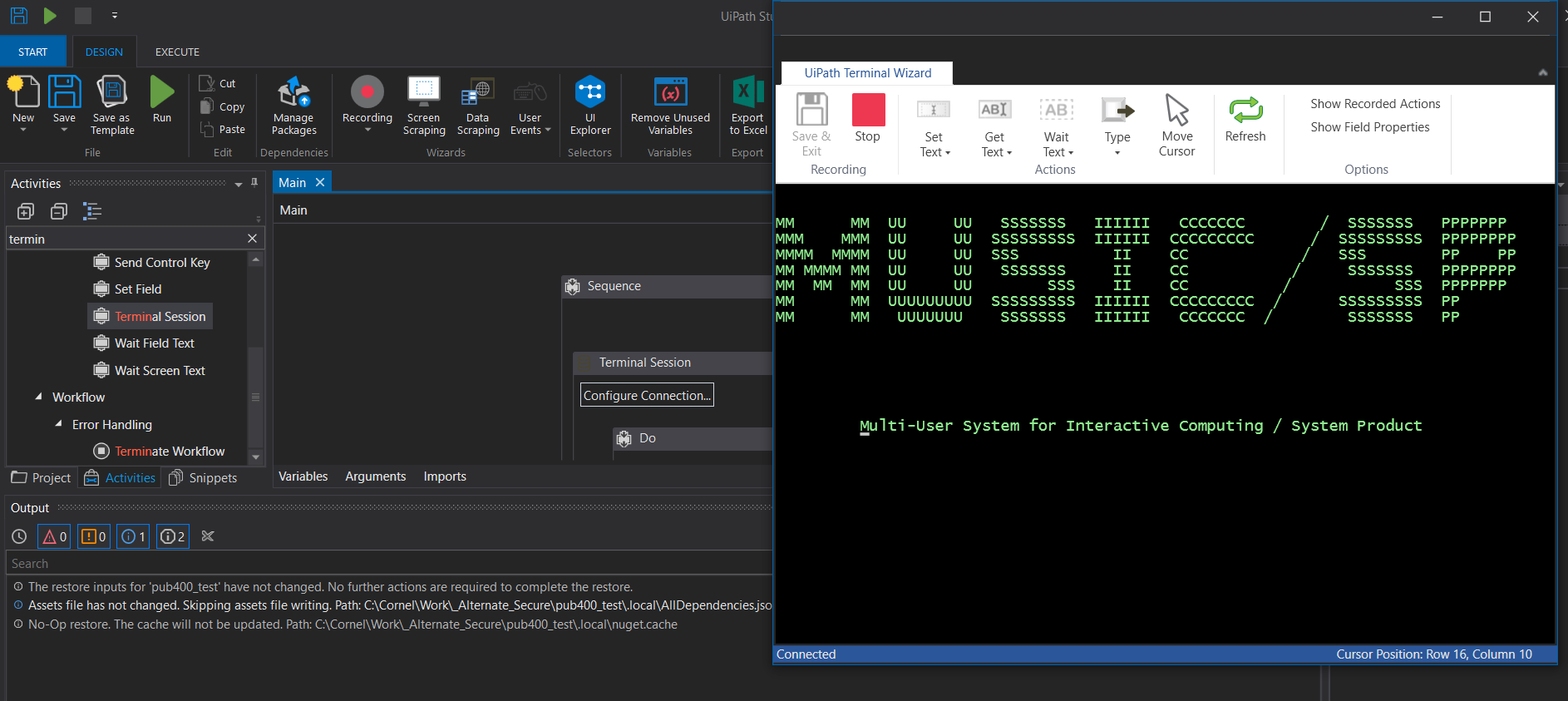Collapse the Workflow tree node

(39, 397)
